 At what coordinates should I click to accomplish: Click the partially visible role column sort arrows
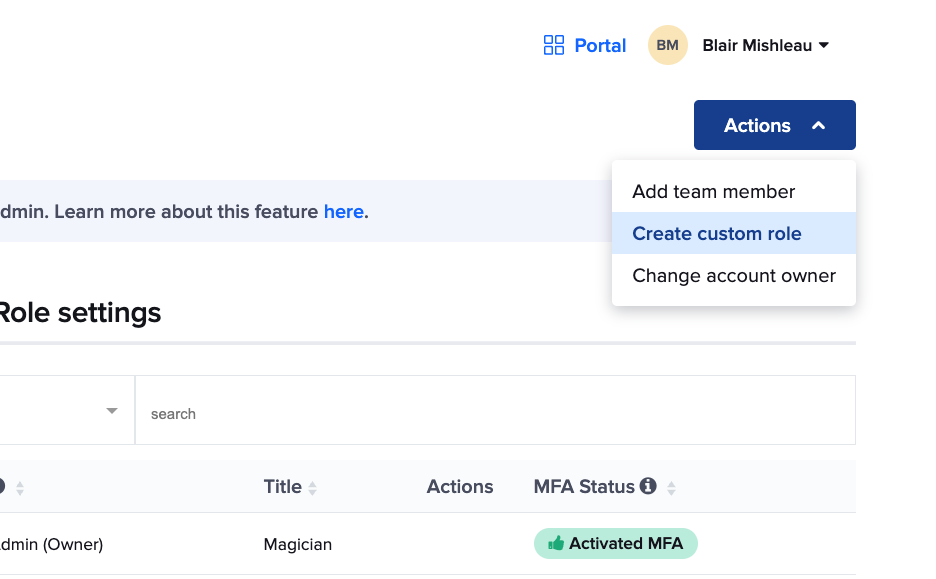click(20, 488)
